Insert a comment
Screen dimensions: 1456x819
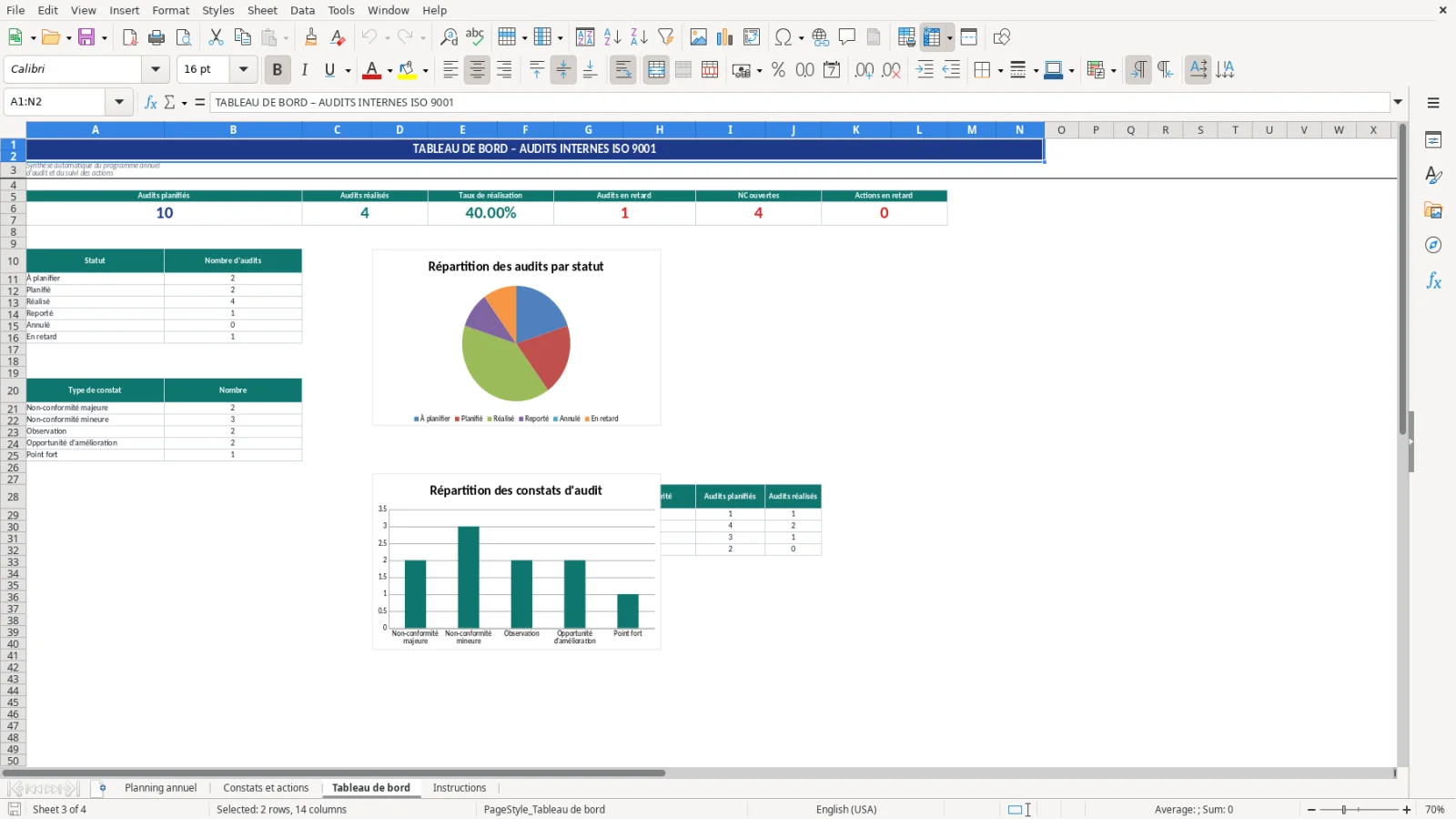pos(847,37)
